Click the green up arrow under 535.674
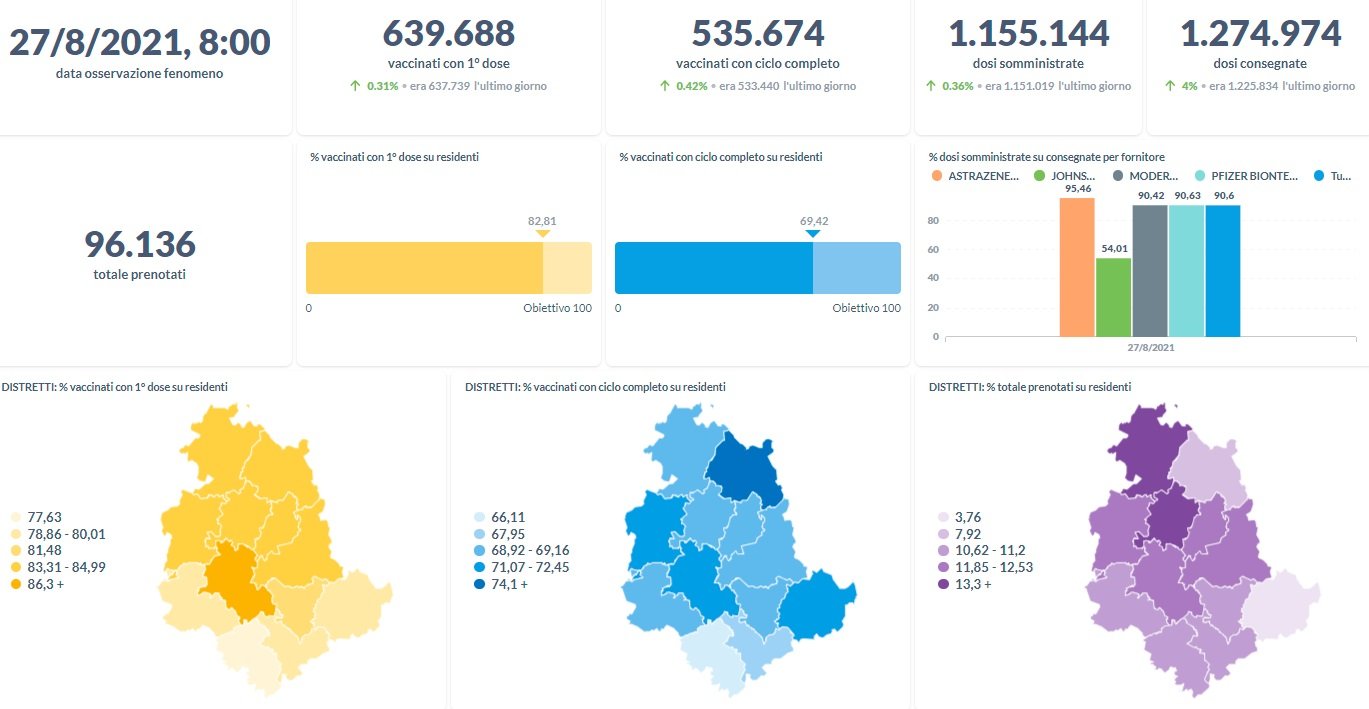The height and width of the screenshot is (709, 1369). tap(664, 86)
